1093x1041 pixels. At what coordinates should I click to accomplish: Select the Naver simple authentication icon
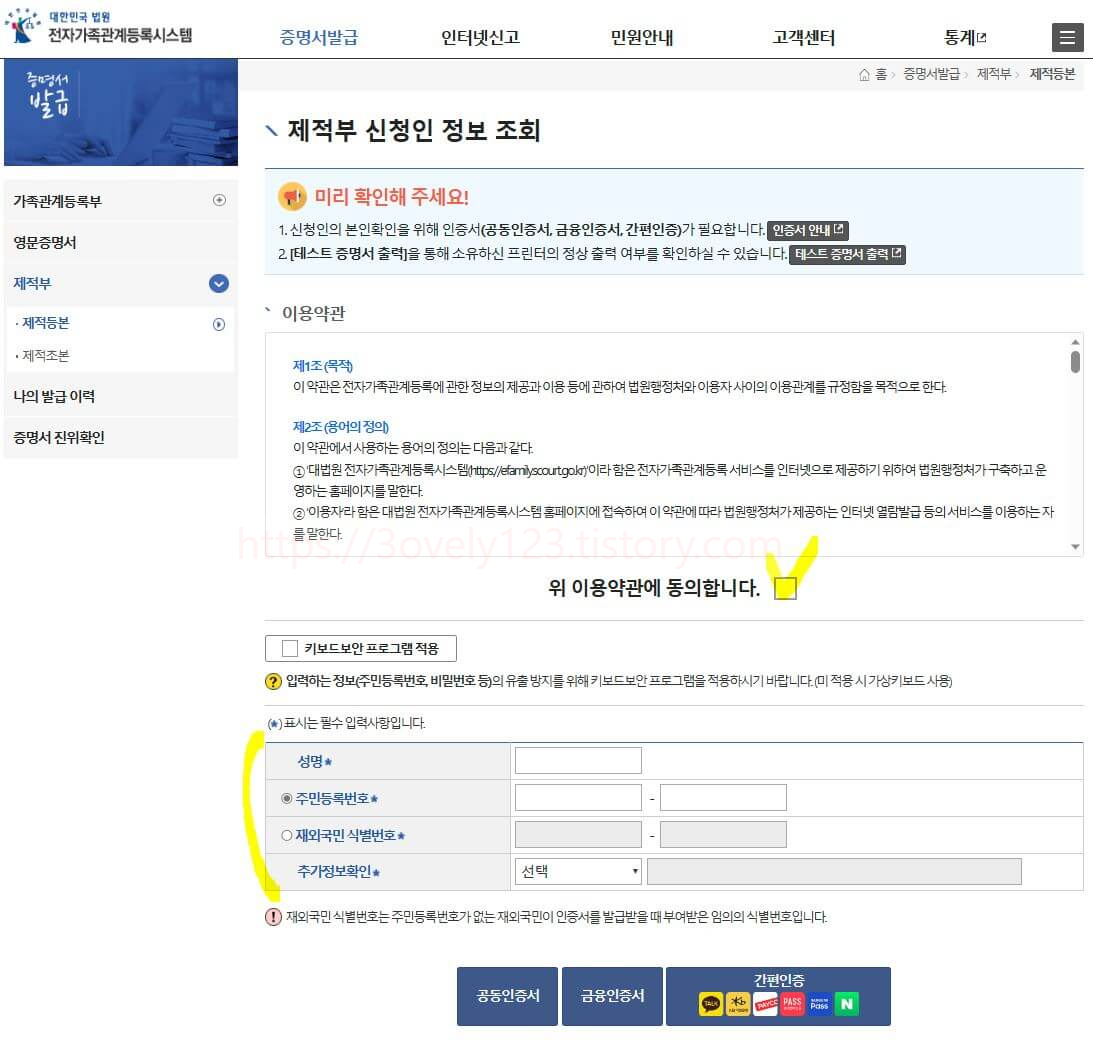847,1003
